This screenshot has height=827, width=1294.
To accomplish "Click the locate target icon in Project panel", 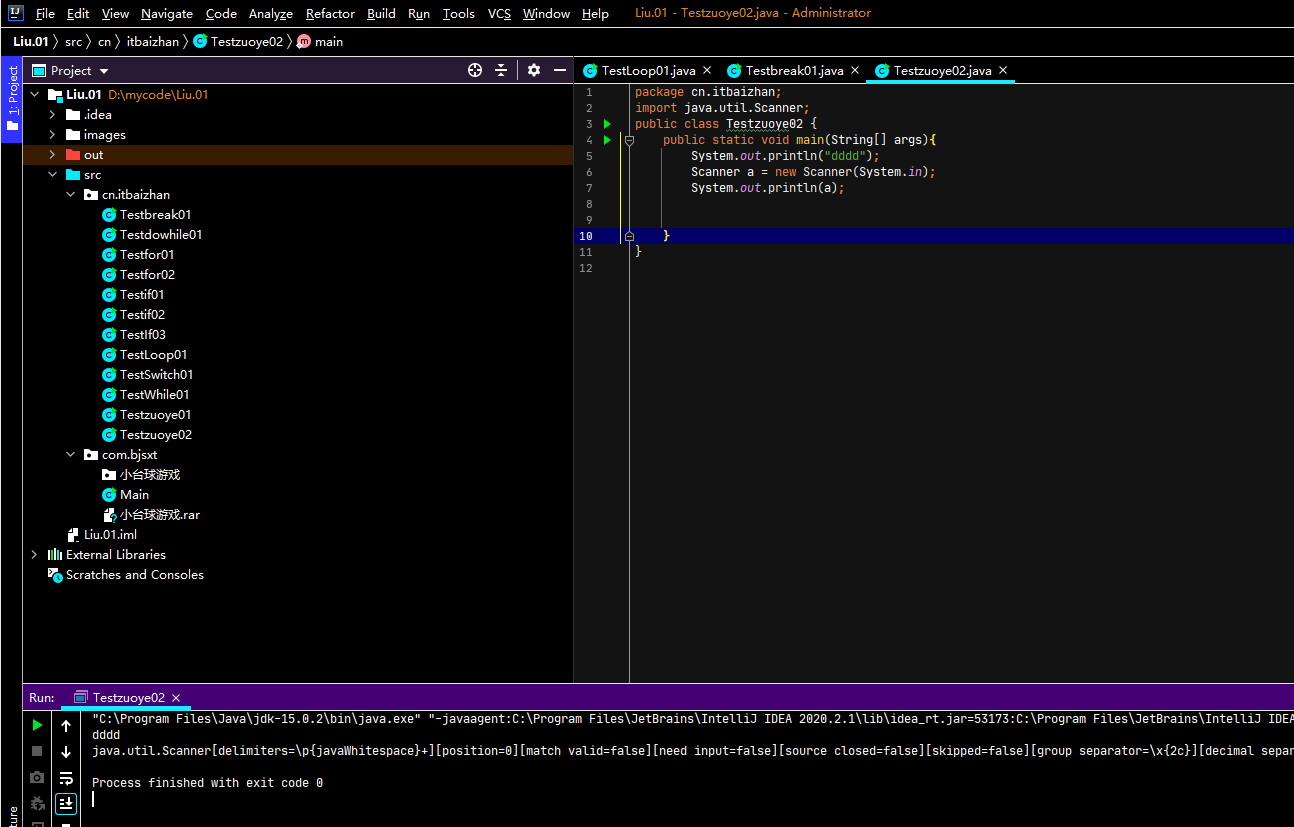I will (x=475, y=70).
